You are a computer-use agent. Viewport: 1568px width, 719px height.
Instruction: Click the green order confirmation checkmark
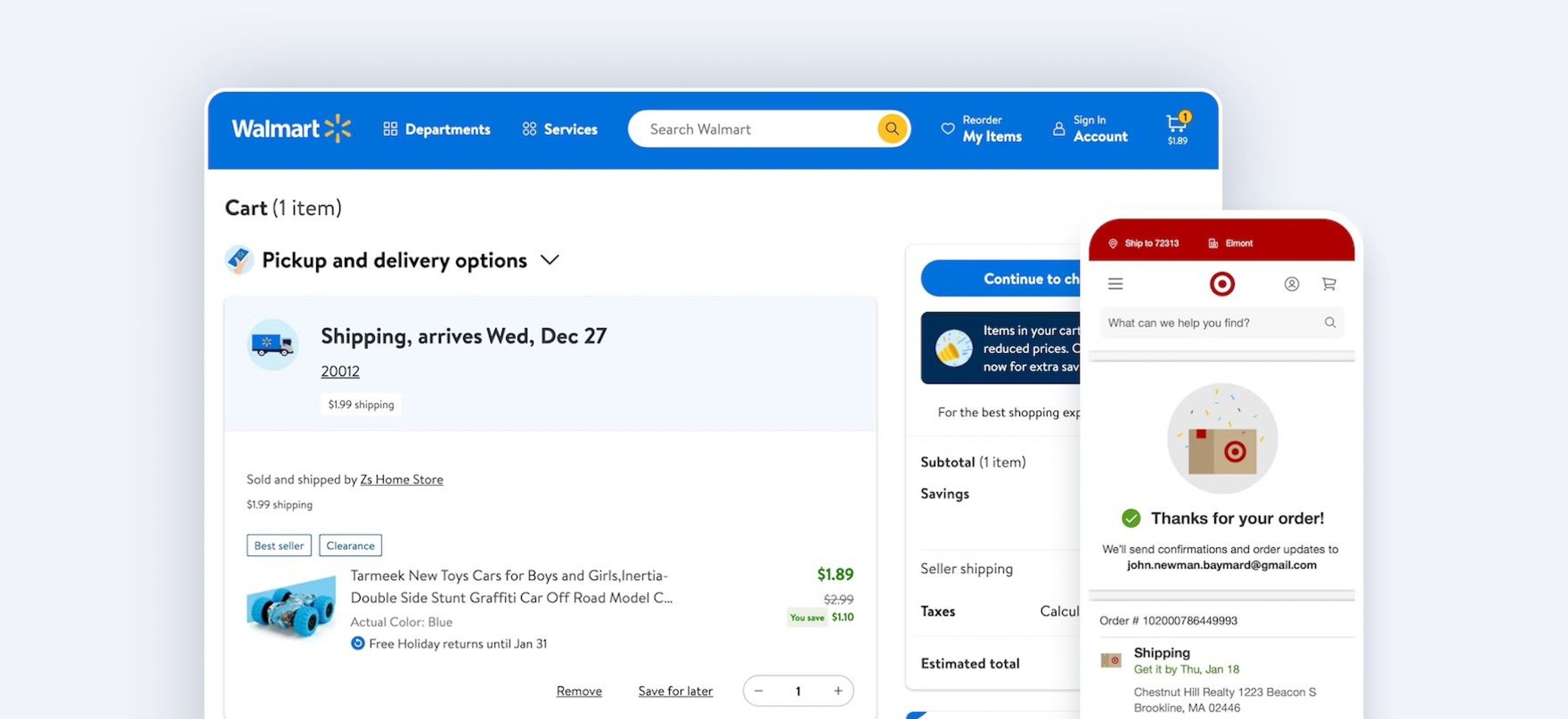(1130, 518)
